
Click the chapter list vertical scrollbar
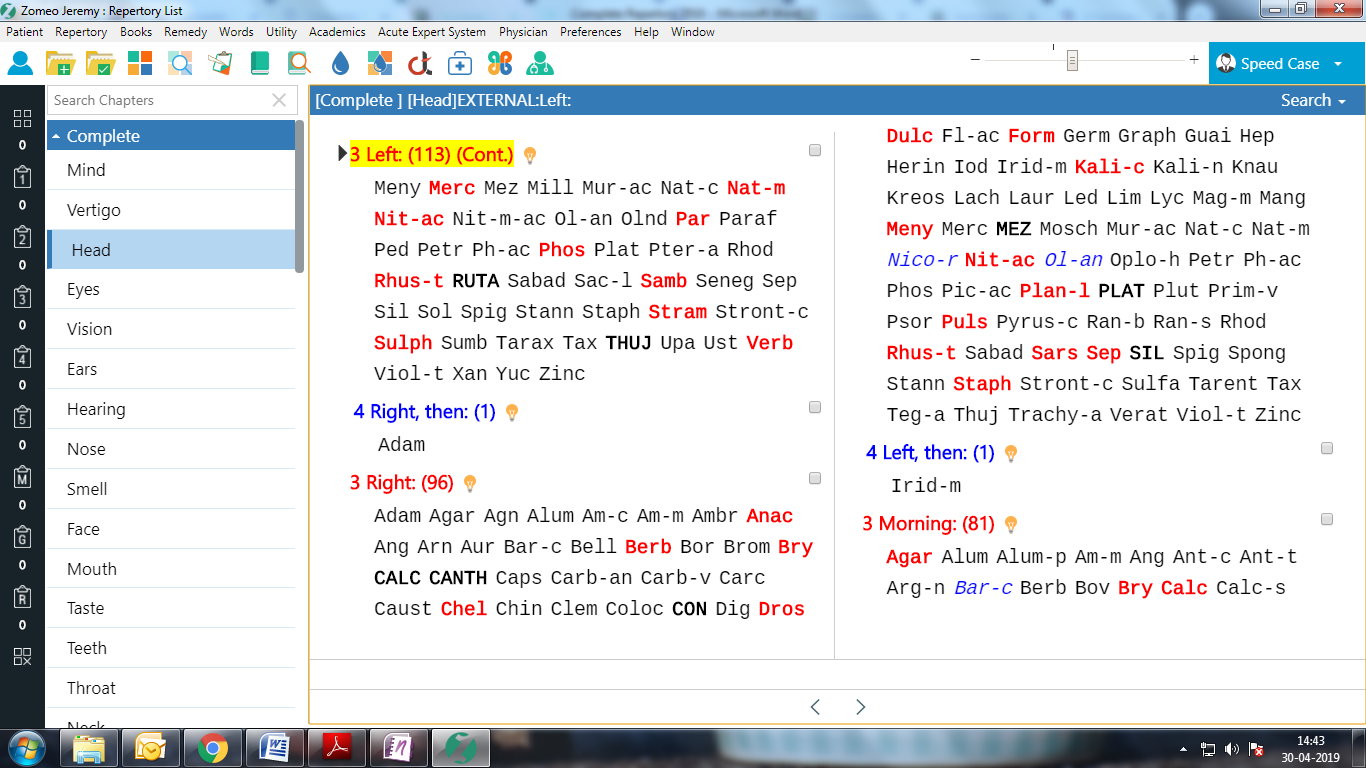point(300,196)
